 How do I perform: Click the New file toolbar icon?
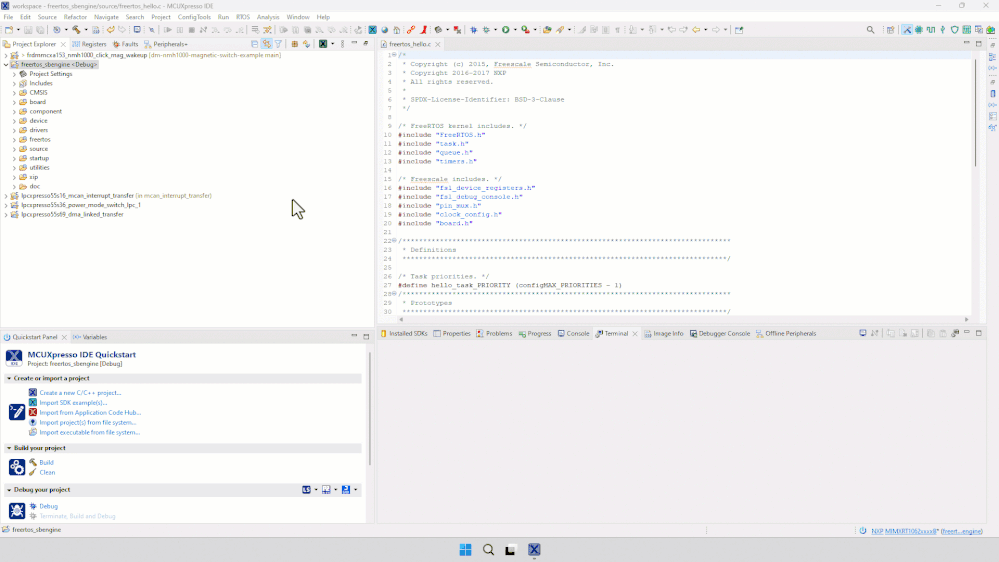pyautogui.click(x=9, y=29)
